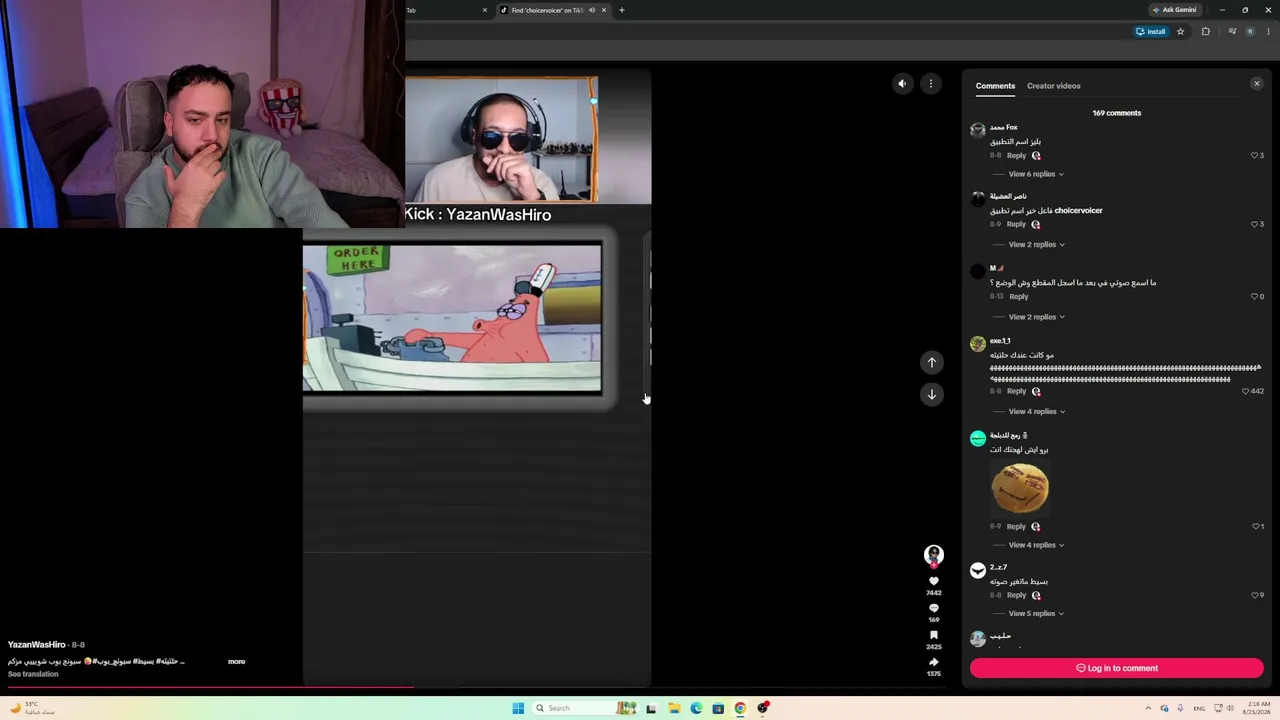Like the emoji sticker comment with 1 like

point(1255,526)
